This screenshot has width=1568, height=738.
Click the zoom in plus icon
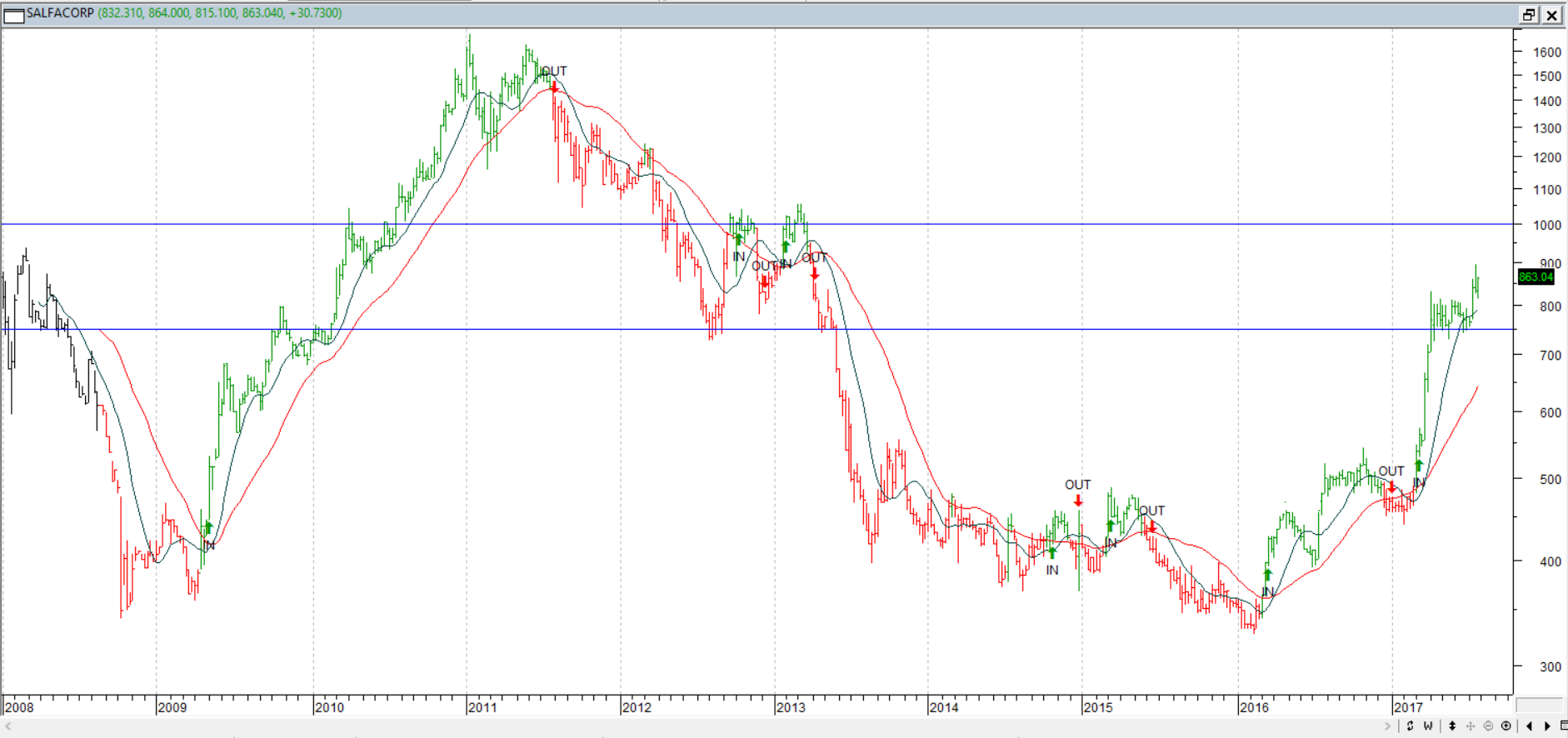tap(1506, 726)
